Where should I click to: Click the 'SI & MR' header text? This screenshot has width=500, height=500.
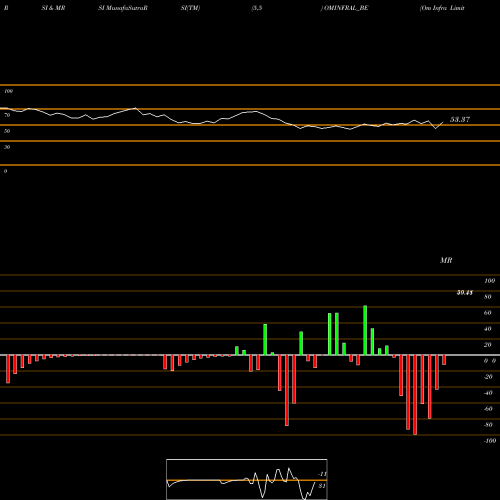click(x=53, y=8)
